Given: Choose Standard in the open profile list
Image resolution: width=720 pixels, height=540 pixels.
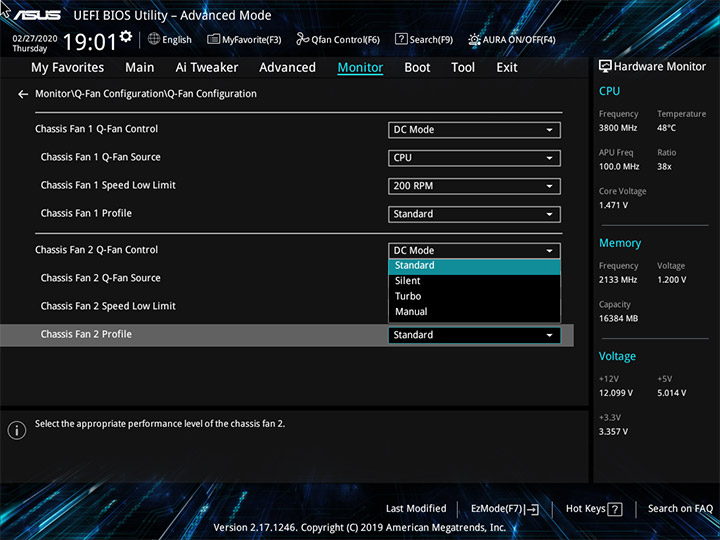Looking at the screenshot, I should click(x=474, y=266).
